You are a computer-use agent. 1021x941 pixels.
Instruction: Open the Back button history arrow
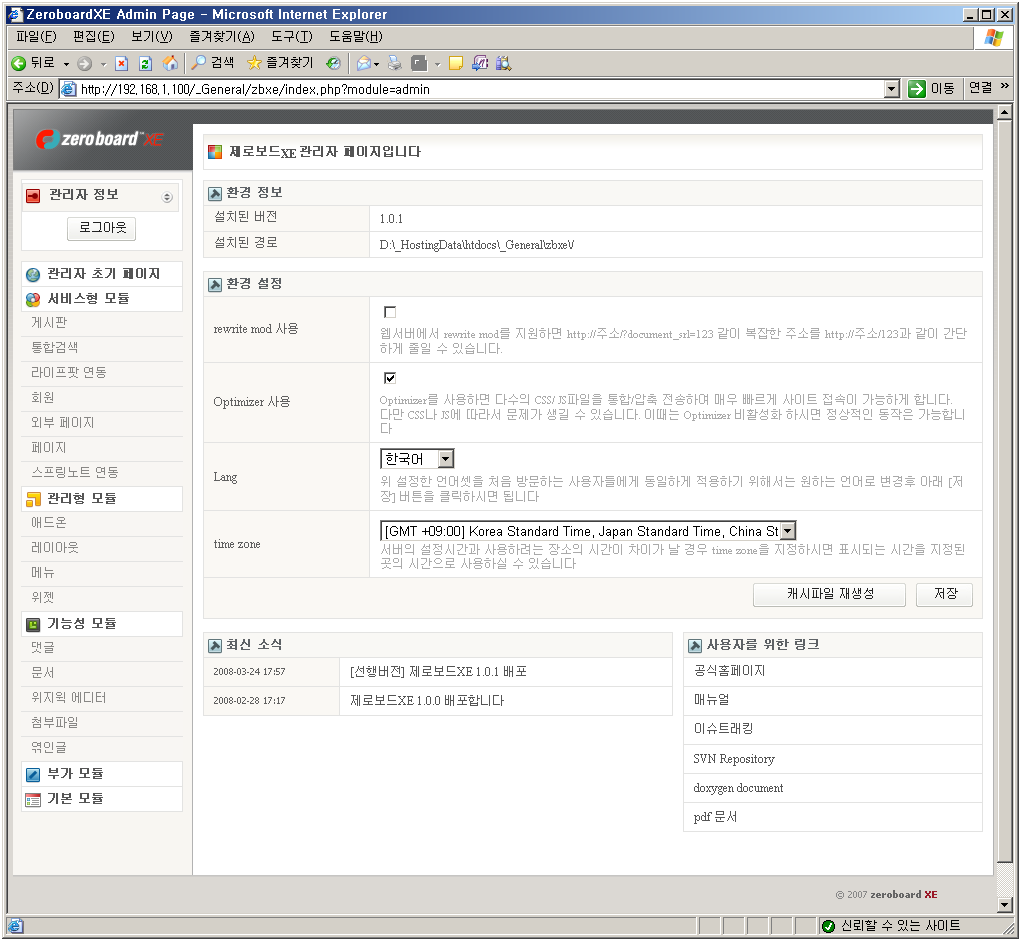click(66, 64)
